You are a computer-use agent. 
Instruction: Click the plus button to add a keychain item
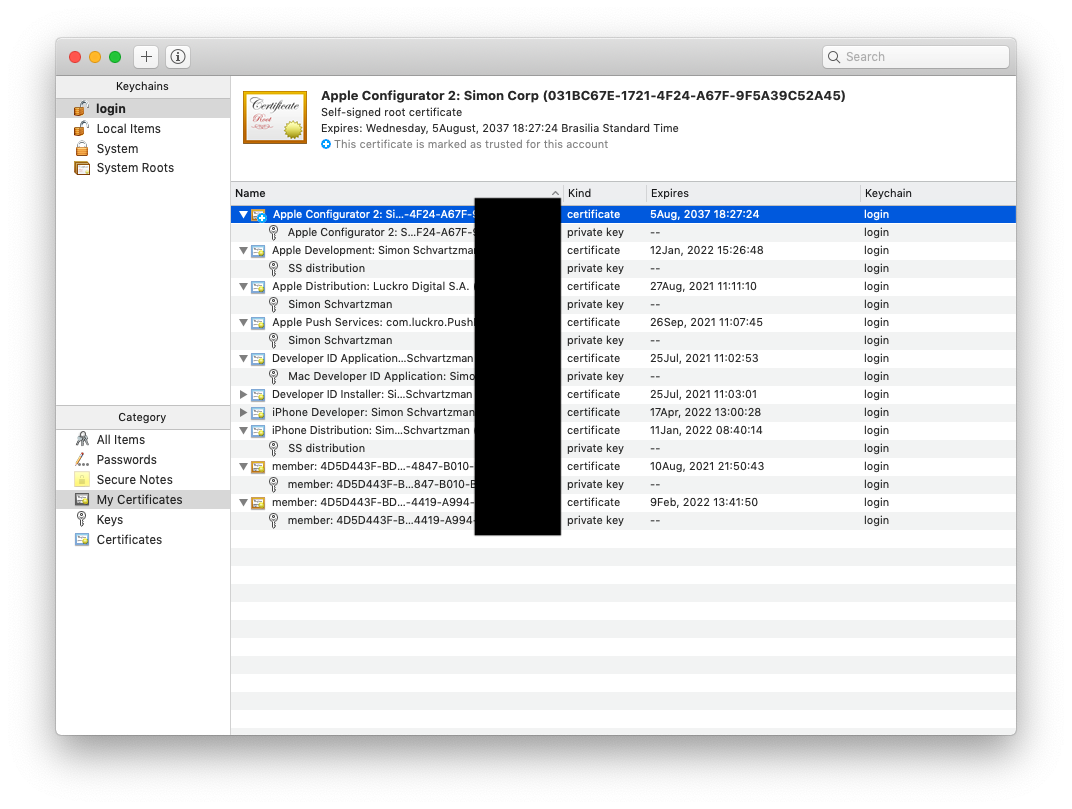(x=146, y=57)
